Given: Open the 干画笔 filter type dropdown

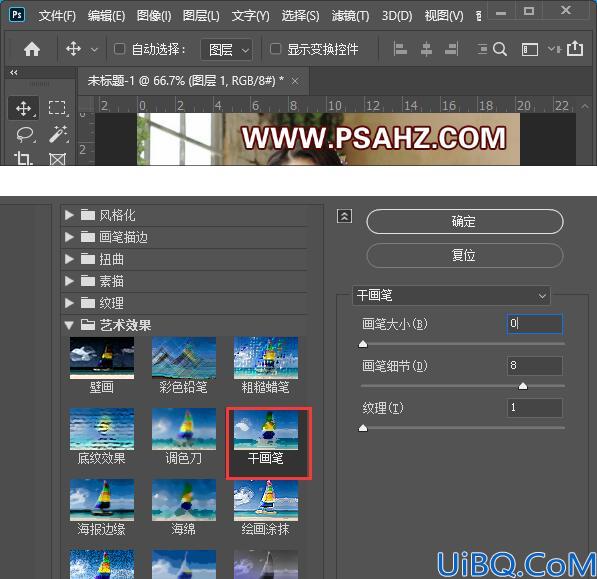Looking at the screenshot, I should point(452,295).
